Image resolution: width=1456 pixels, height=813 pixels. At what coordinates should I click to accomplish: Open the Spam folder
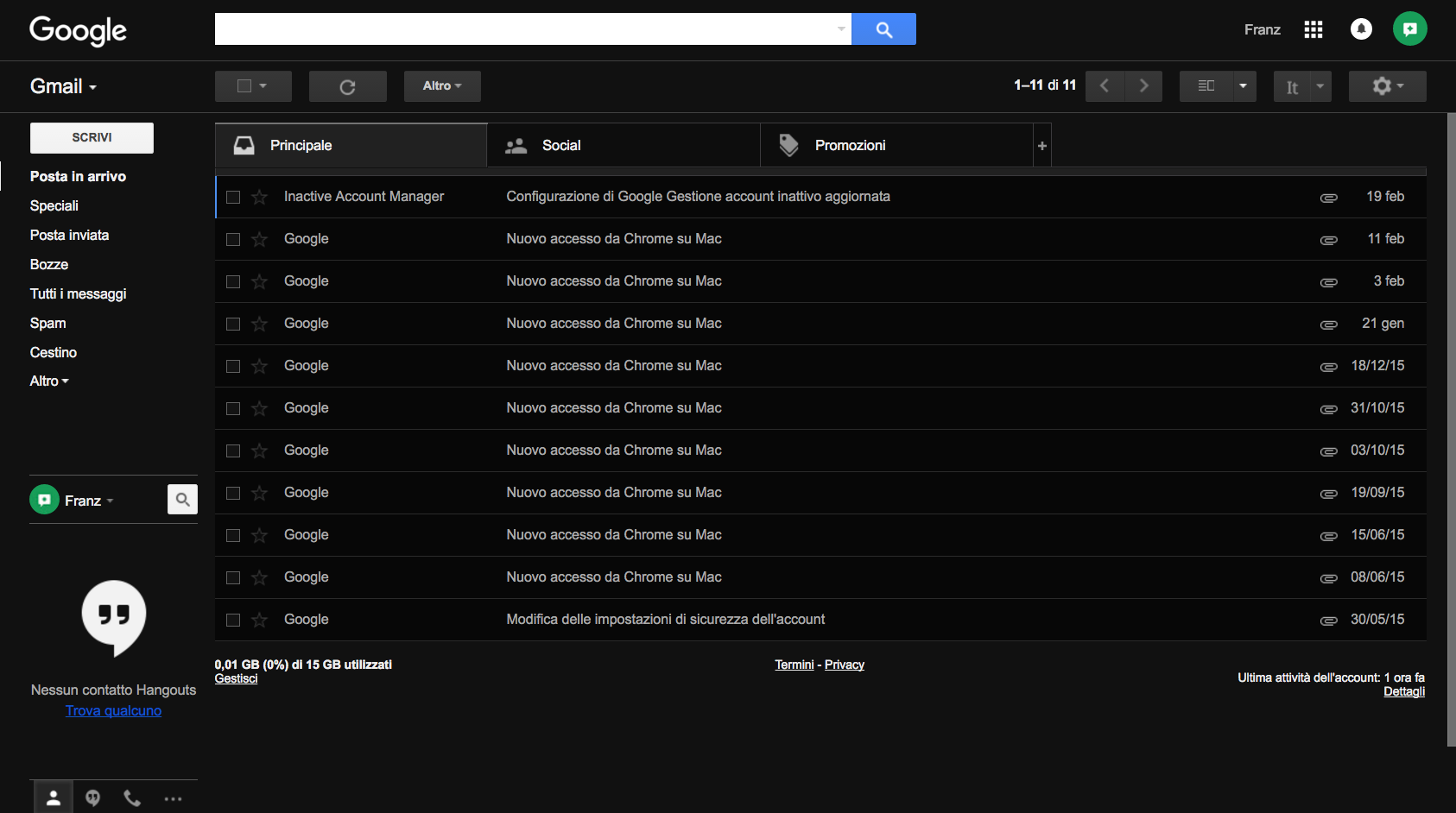coord(47,323)
